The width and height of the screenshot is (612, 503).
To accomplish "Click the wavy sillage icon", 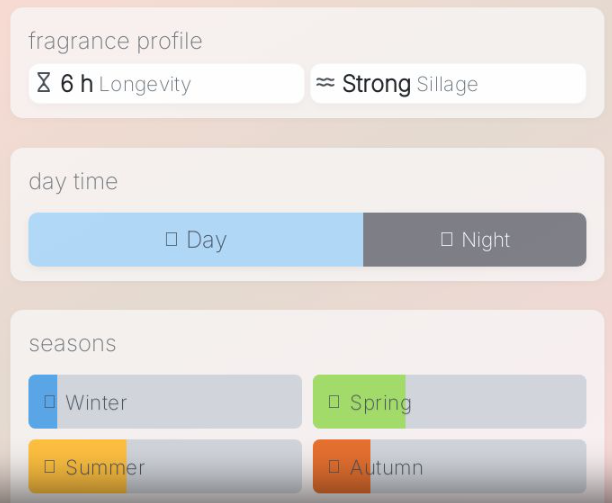I will tap(325, 83).
